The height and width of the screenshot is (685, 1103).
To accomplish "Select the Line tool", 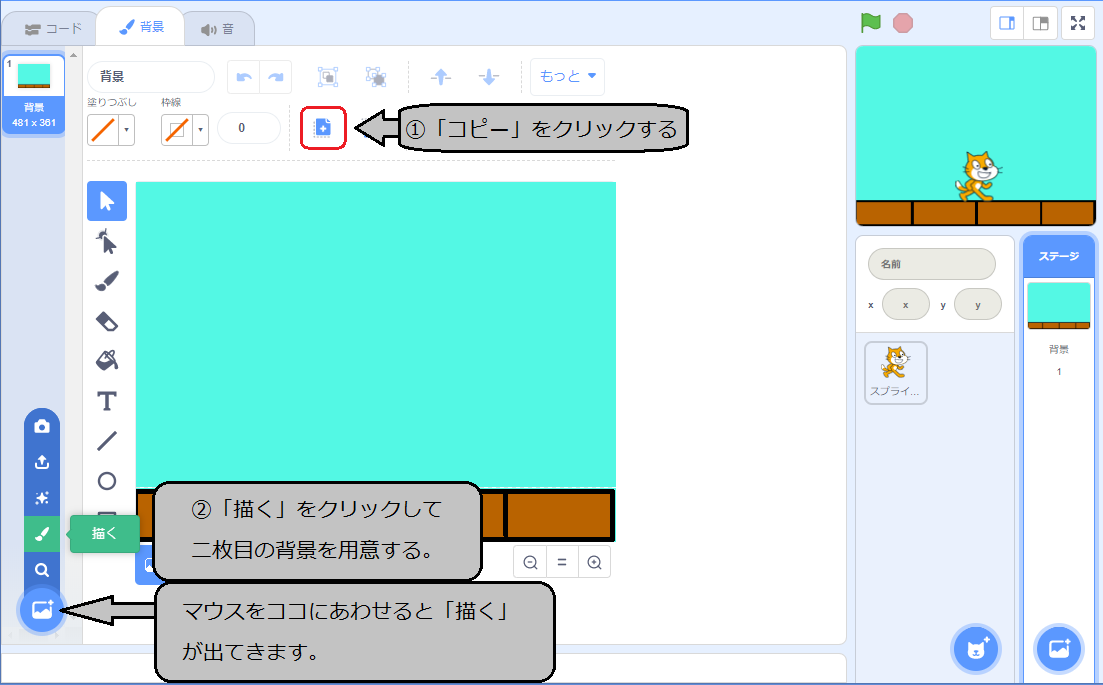I will click(x=107, y=441).
